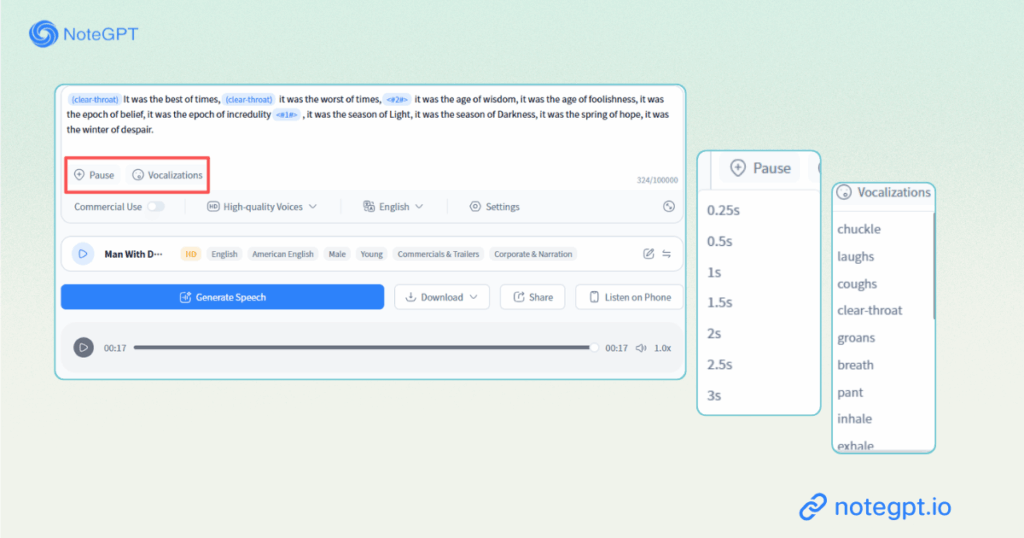Select the 1.5s pause option
Image resolution: width=1024 pixels, height=538 pixels.
click(720, 303)
